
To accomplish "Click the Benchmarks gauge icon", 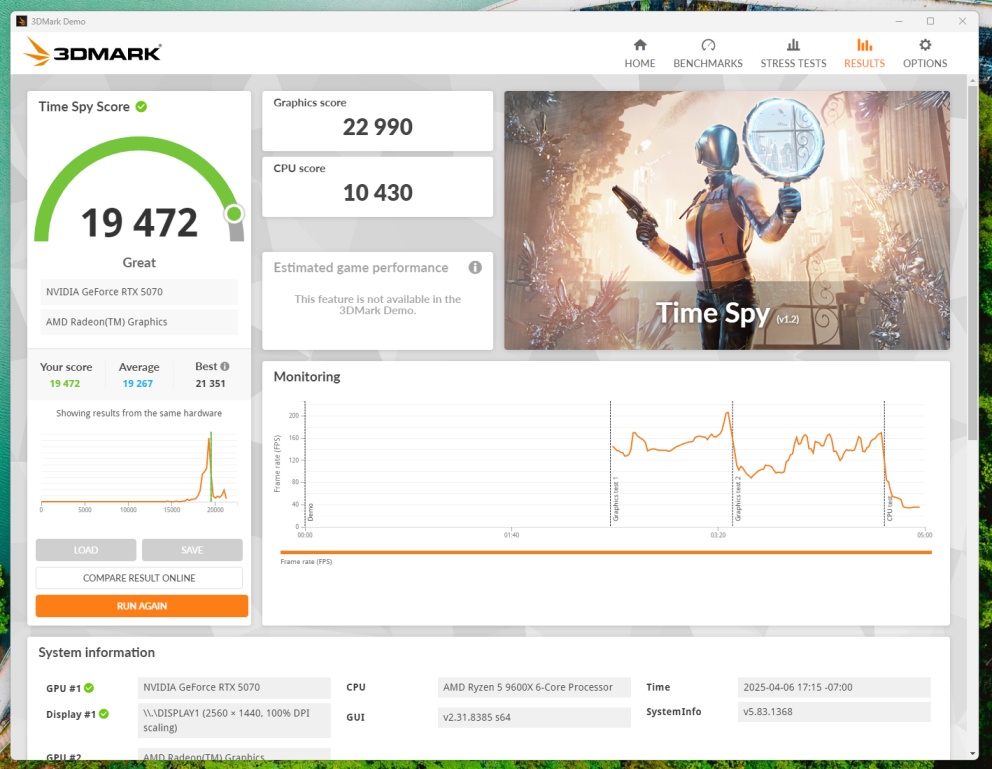I will point(708,45).
